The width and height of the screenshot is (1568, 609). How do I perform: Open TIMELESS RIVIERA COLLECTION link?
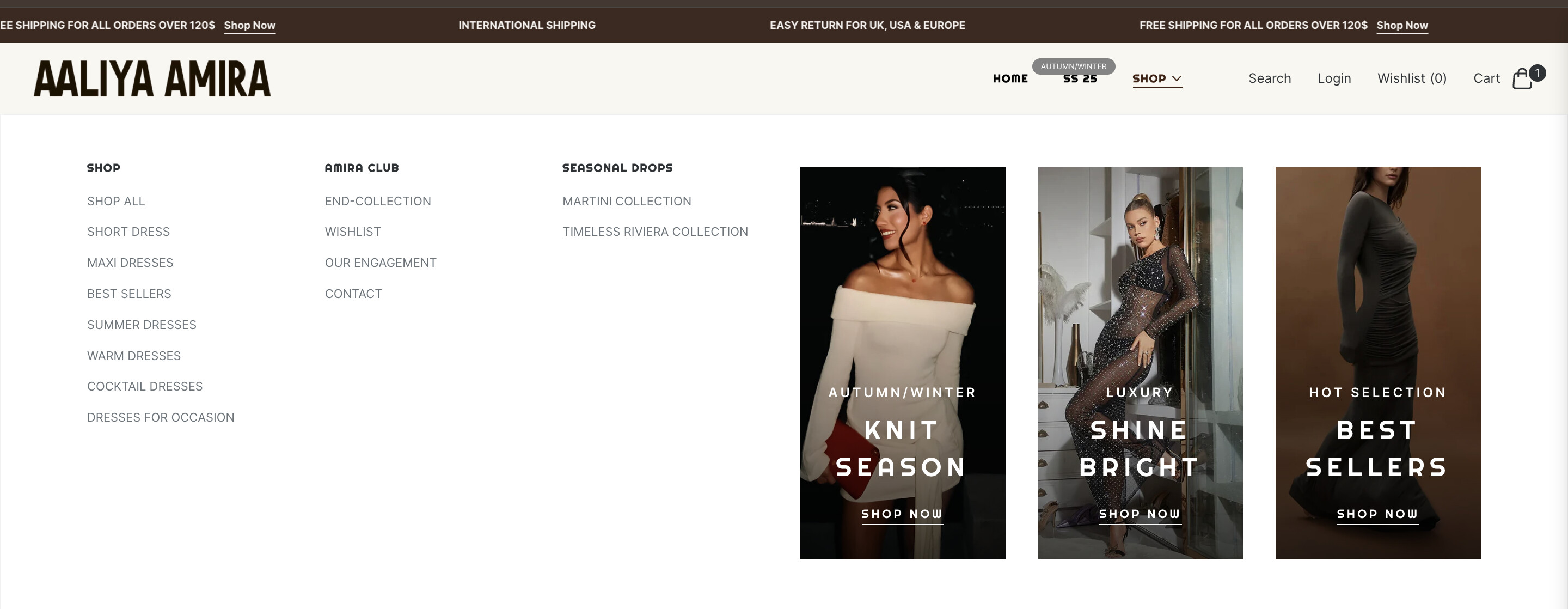pyautogui.click(x=655, y=232)
